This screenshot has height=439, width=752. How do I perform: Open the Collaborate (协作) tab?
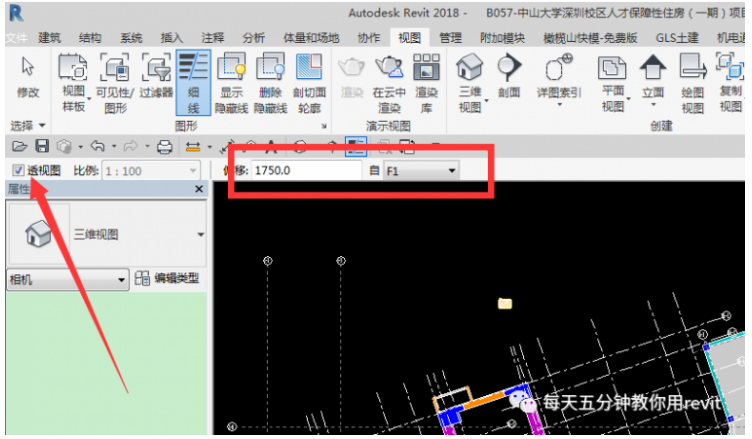click(x=369, y=37)
